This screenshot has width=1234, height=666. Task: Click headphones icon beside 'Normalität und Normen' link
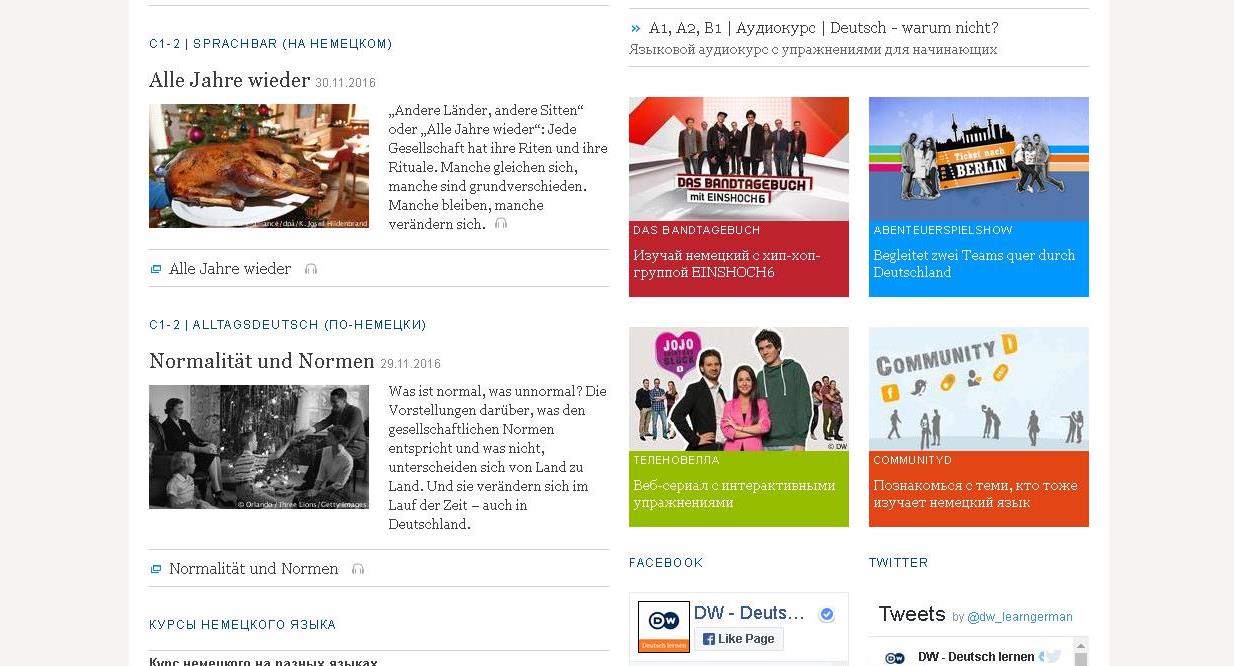point(358,569)
